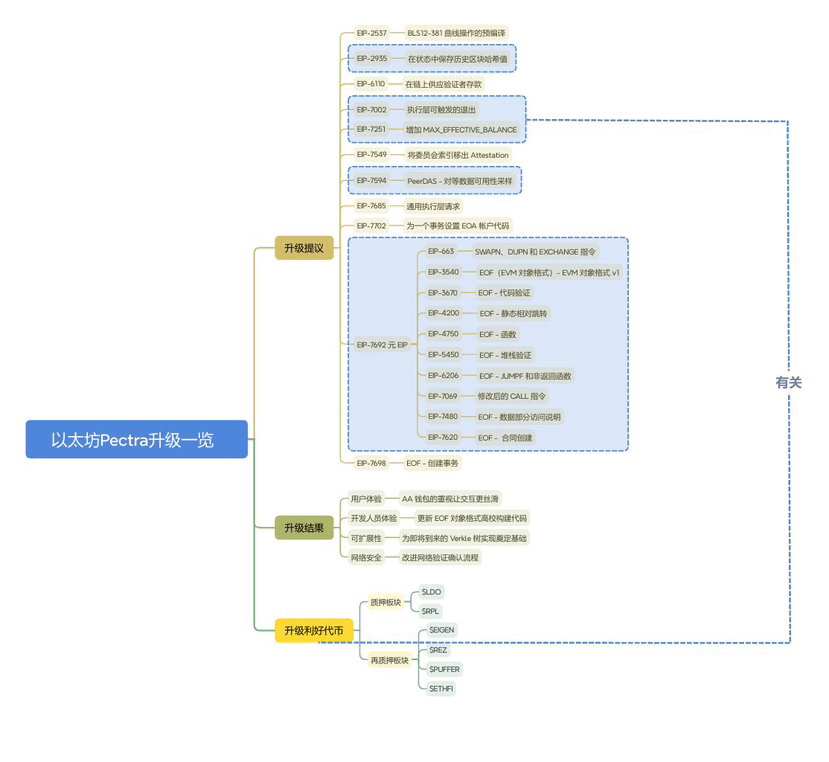The width and height of the screenshot is (829, 762).
Task: Select the EIP-7594 node
Action: tap(372, 181)
